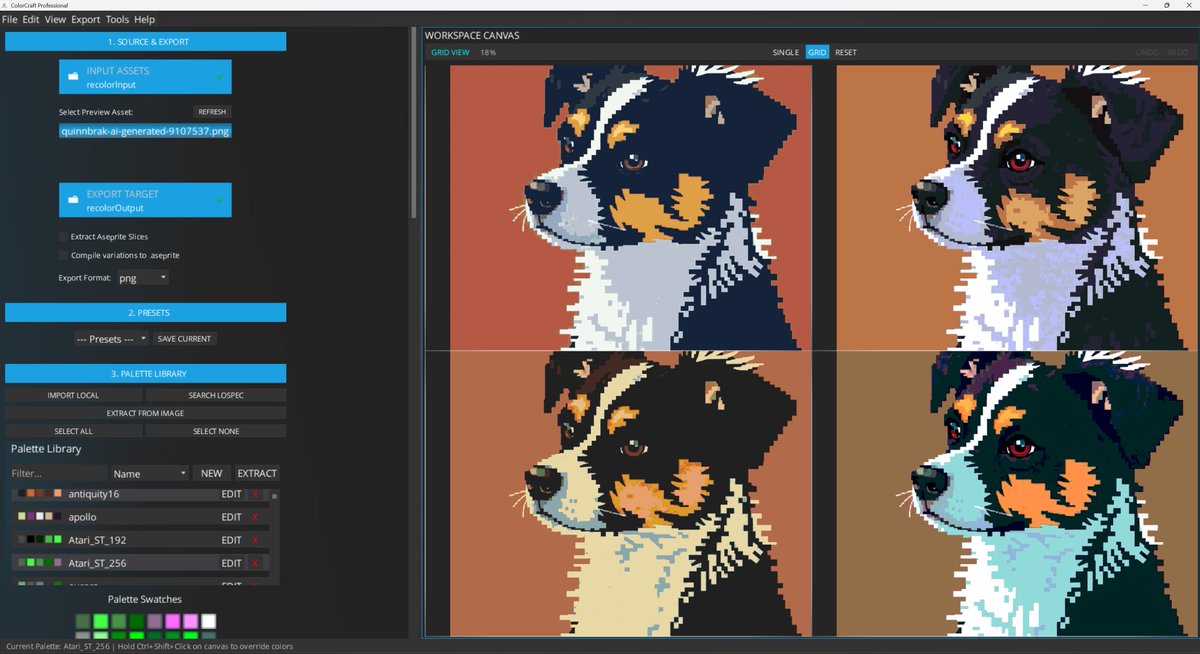The height and width of the screenshot is (654, 1200).
Task: Remove Atari_ST_256 palette using red X
Action: [x=255, y=563]
